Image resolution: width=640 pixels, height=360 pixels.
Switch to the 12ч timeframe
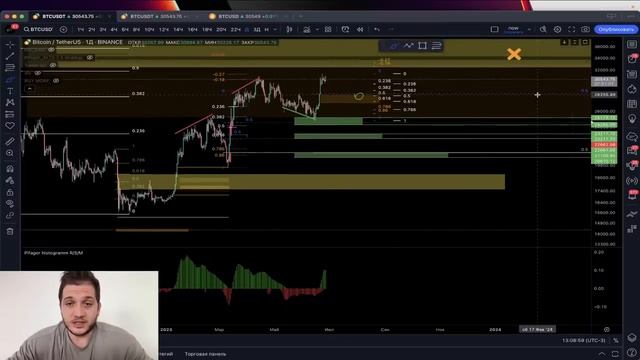pyautogui.click(x=164, y=29)
